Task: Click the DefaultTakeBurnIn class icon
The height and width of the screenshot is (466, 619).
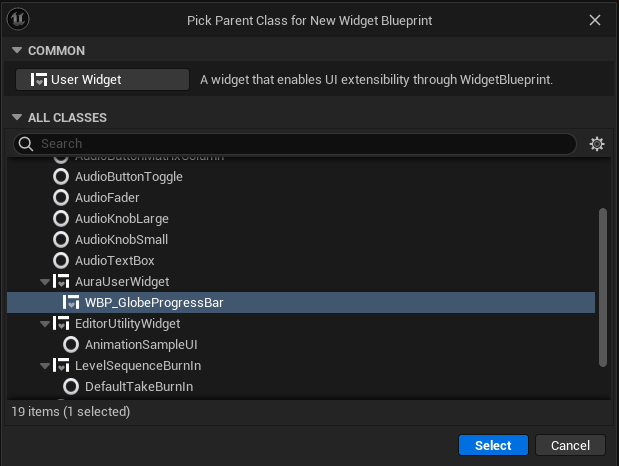Action: click(71, 386)
